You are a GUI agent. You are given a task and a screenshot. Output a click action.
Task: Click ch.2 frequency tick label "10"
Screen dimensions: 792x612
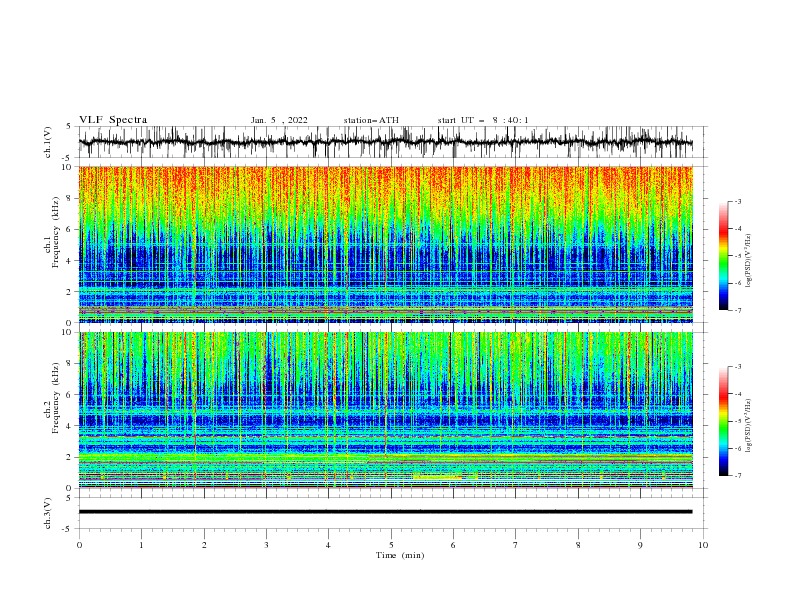[x=67, y=332]
